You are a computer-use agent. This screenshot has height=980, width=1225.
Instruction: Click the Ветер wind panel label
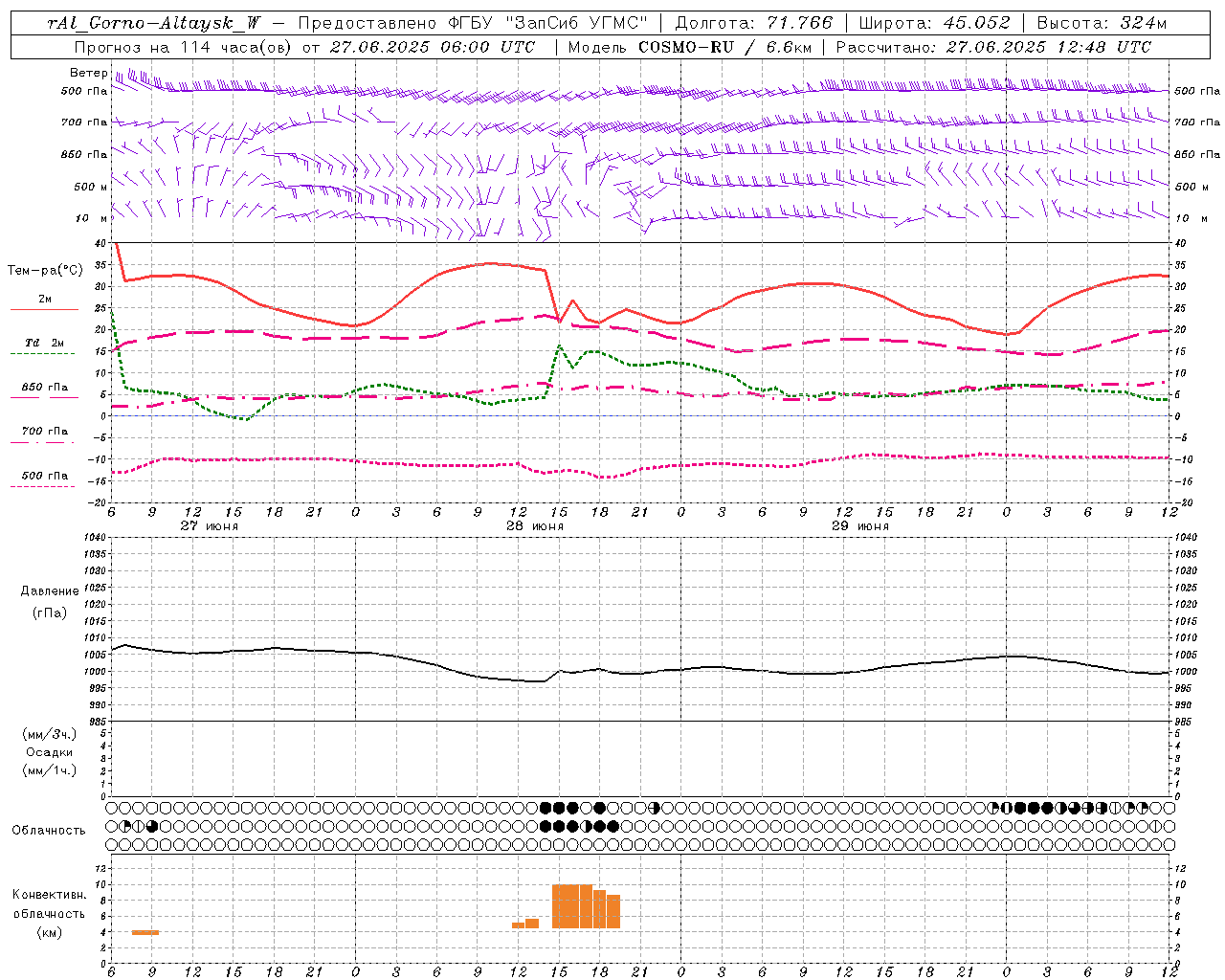[x=88, y=73]
